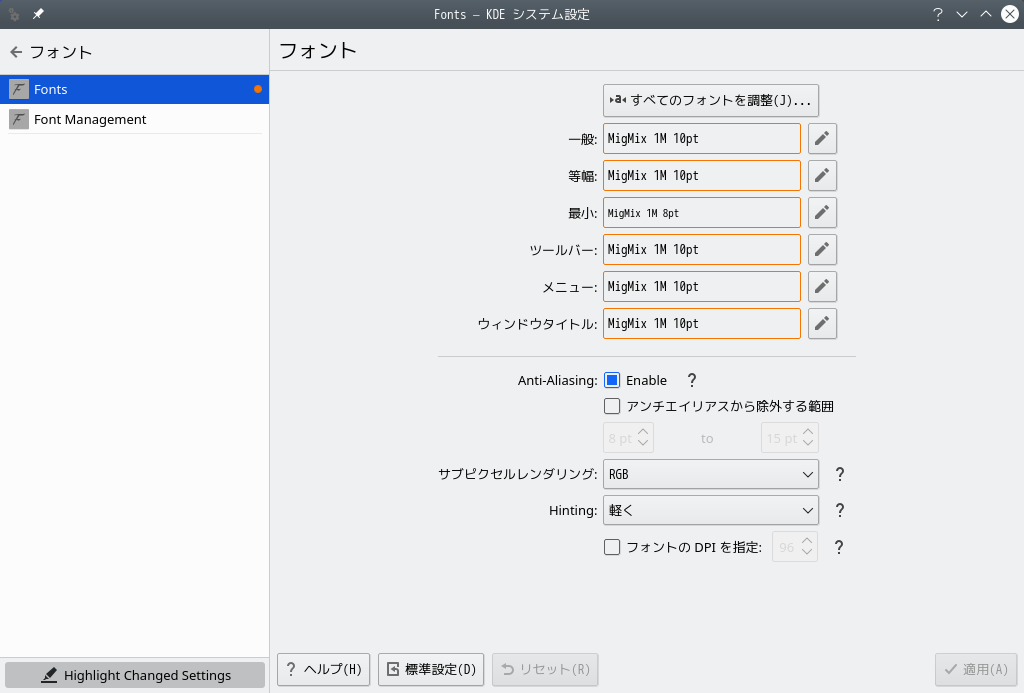The height and width of the screenshot is (693, 1024).
Task: Click Highlight Changed Settings button
Action: [135, 675]
